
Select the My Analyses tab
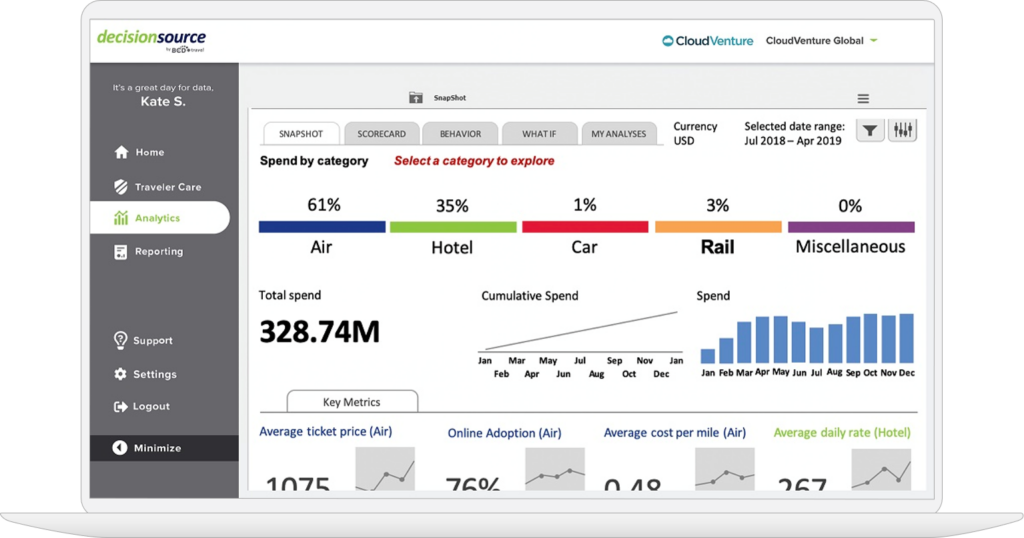point(618,134)
